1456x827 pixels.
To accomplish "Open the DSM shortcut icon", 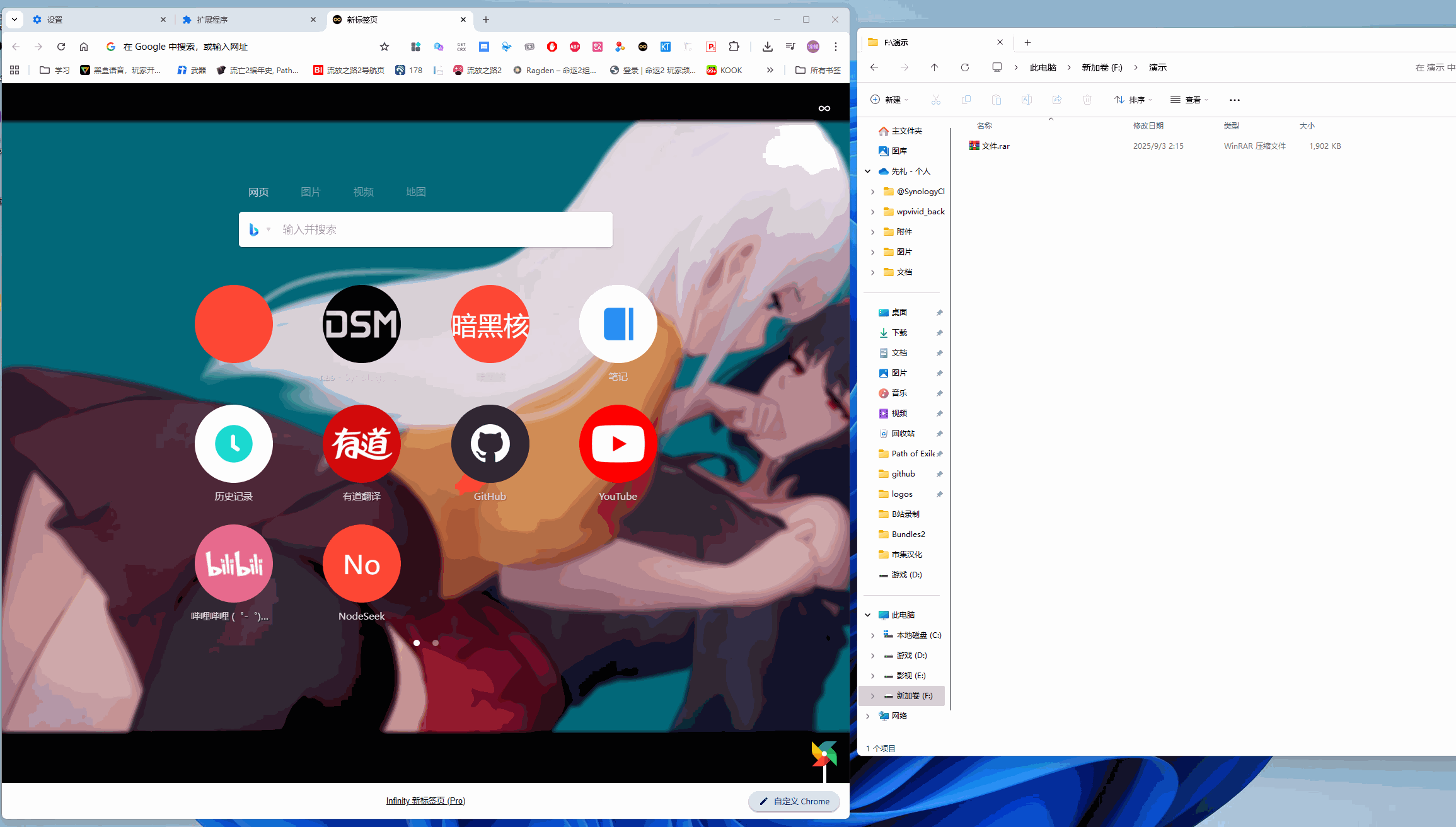I will pyautogui.click(x=361, y=324).
